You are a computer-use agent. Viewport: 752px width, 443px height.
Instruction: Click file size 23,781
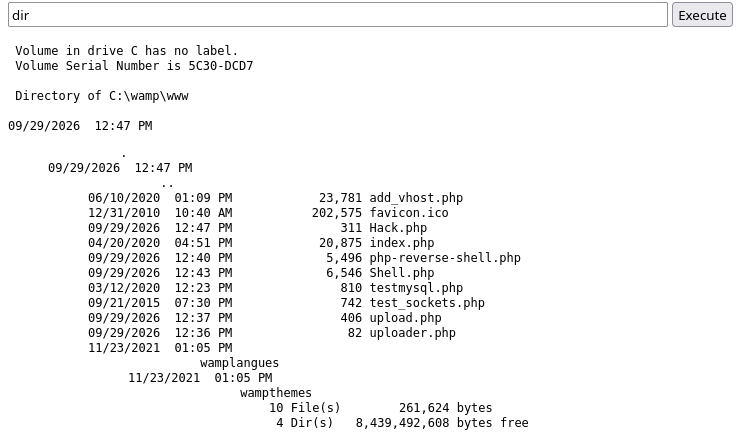341,198
